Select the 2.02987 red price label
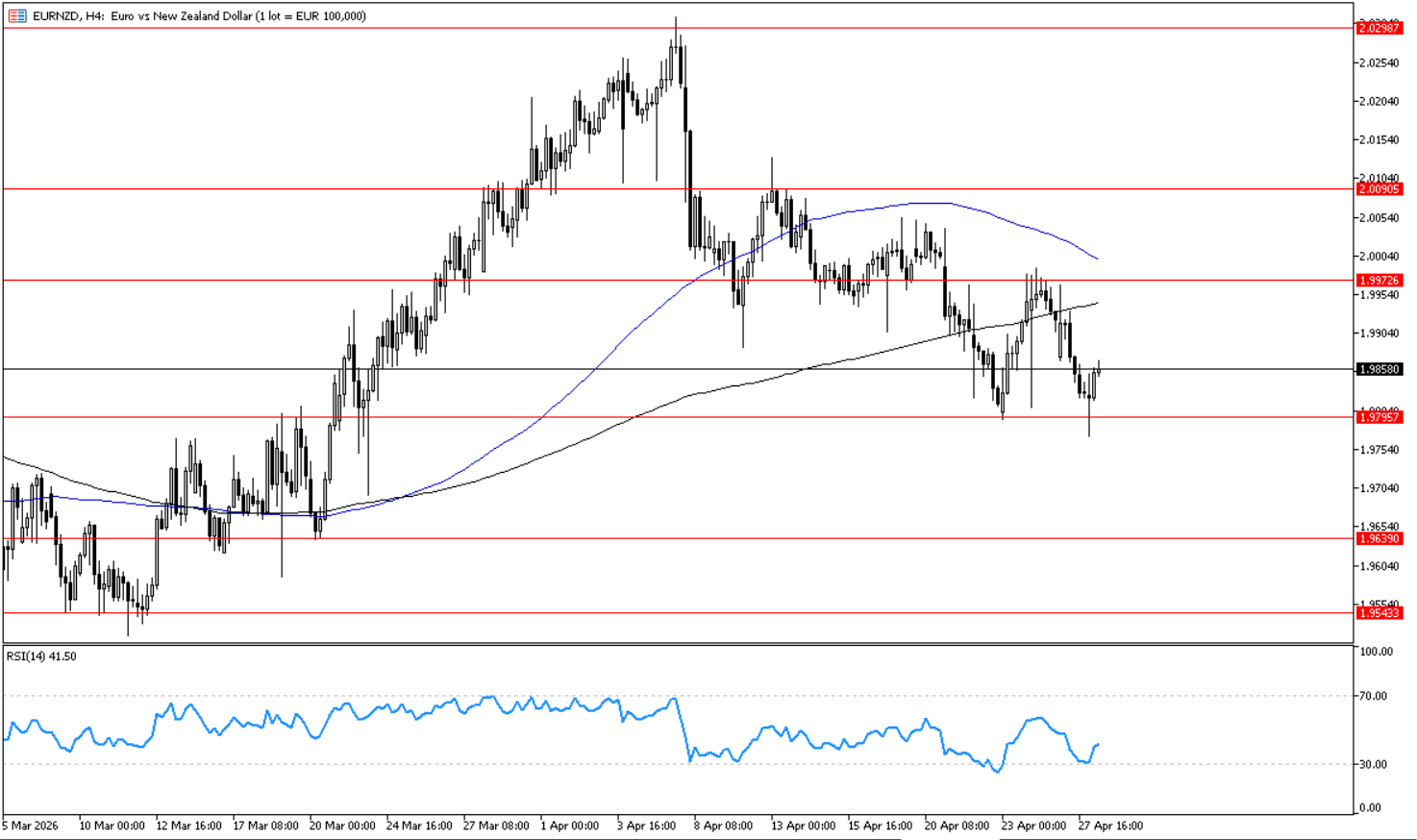 coord(1380,29)
